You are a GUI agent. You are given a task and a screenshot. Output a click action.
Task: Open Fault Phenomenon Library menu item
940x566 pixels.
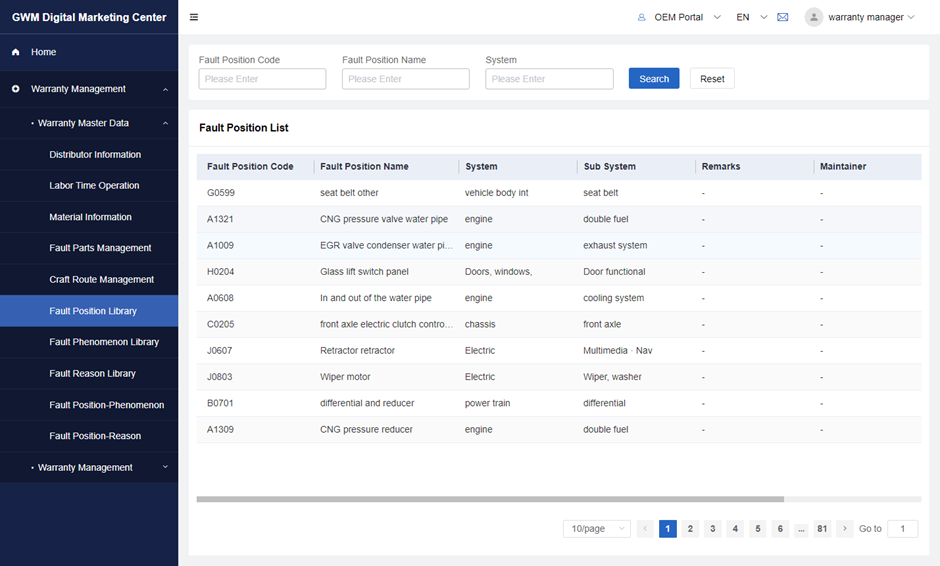(104, 342)
